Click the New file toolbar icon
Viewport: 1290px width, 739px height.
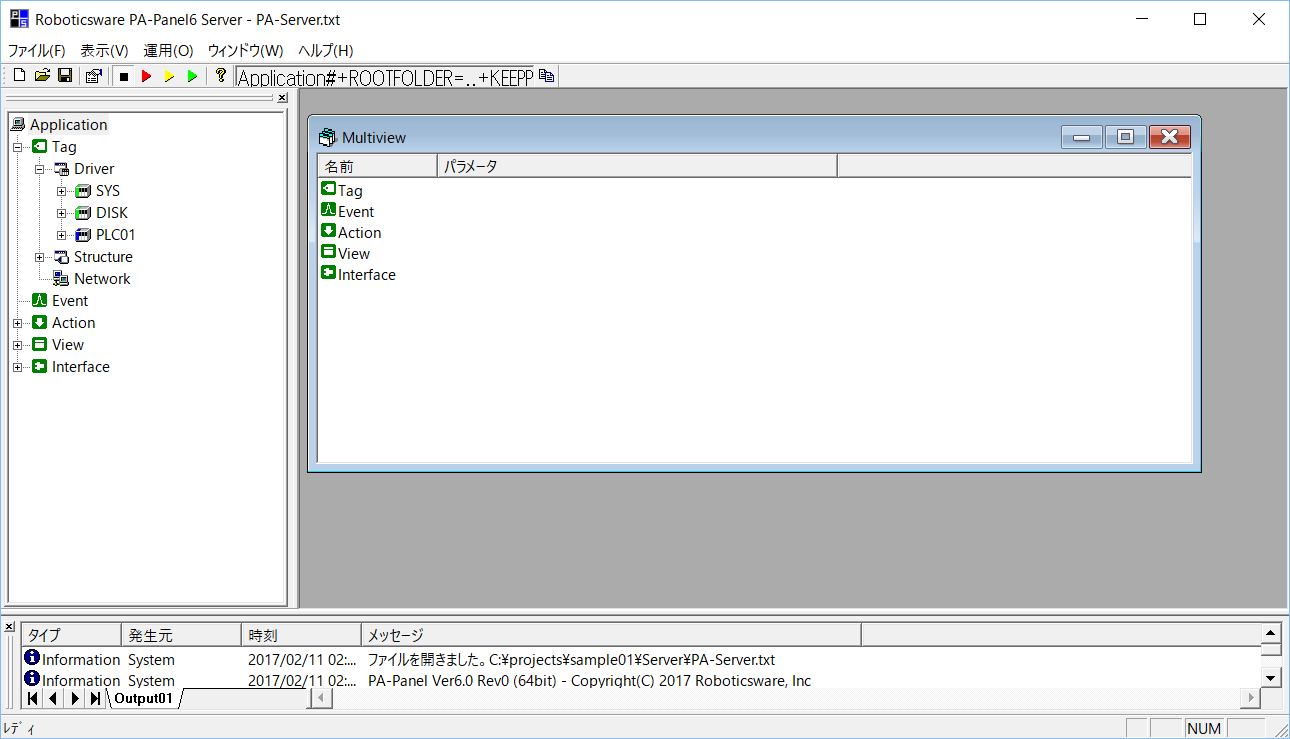tap(19, 76)
